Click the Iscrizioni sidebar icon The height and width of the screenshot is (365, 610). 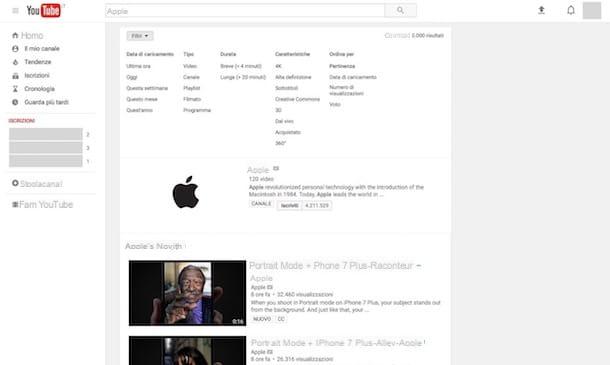coord(15,75)
